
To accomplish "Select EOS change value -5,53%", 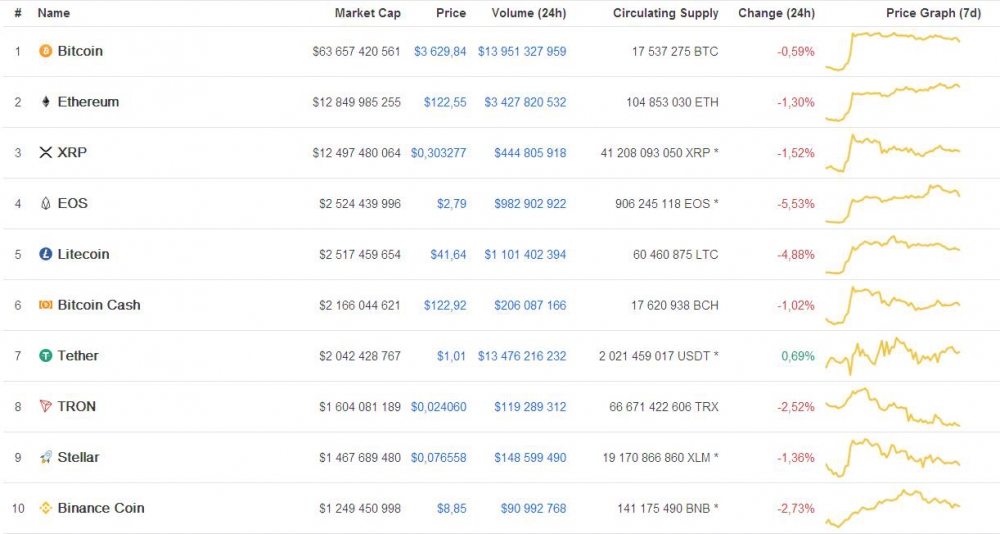I will coord(796,204).
